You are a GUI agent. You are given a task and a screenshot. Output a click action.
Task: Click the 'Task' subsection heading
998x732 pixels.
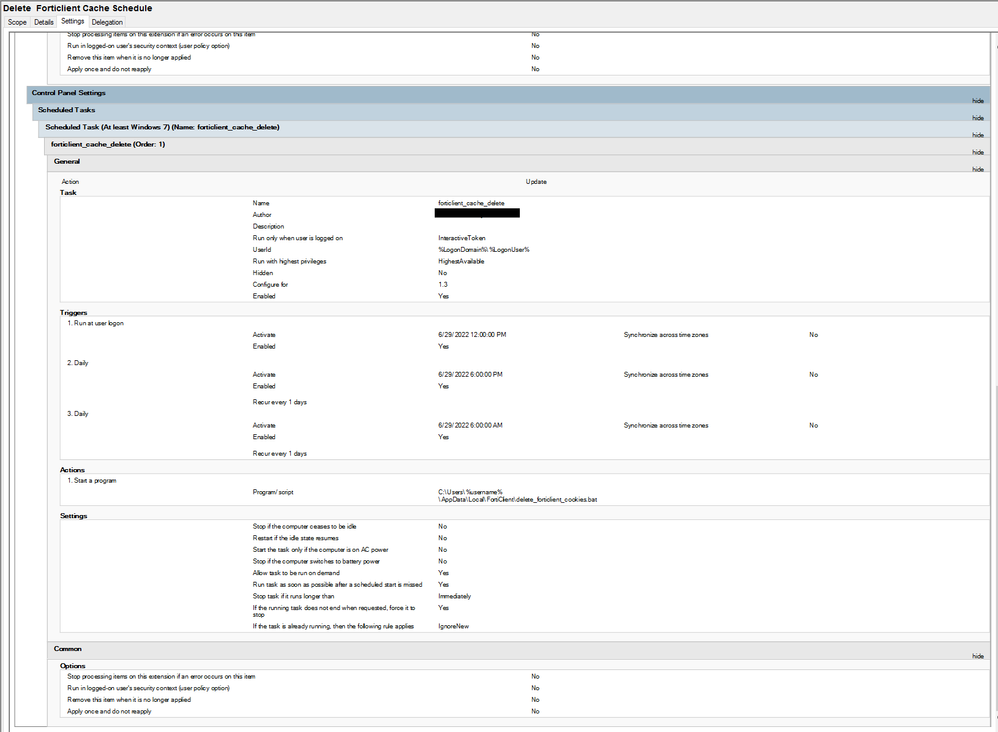[x=68, y=193]
